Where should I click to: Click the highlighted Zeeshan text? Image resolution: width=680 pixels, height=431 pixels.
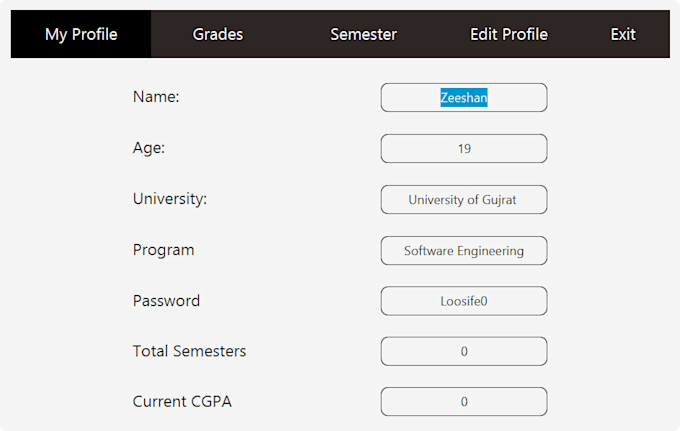tap(464, 98)
